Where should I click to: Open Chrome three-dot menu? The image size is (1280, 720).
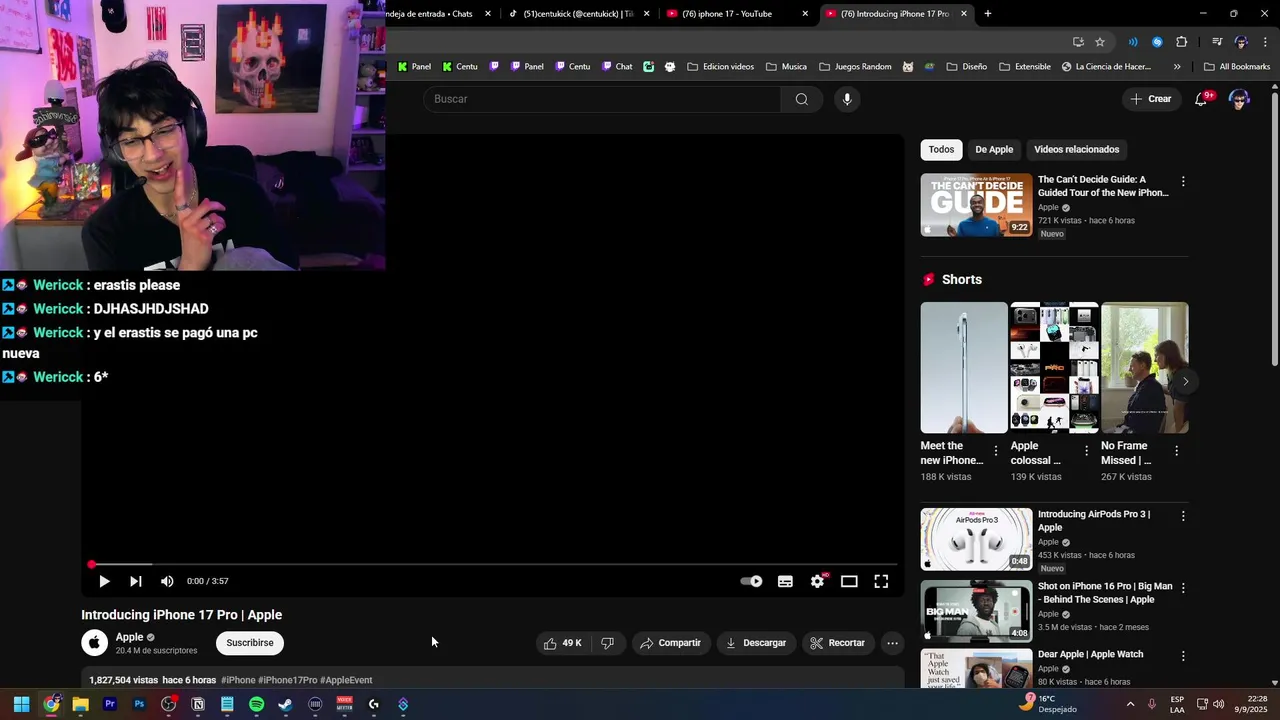(x=1265, y=42)
